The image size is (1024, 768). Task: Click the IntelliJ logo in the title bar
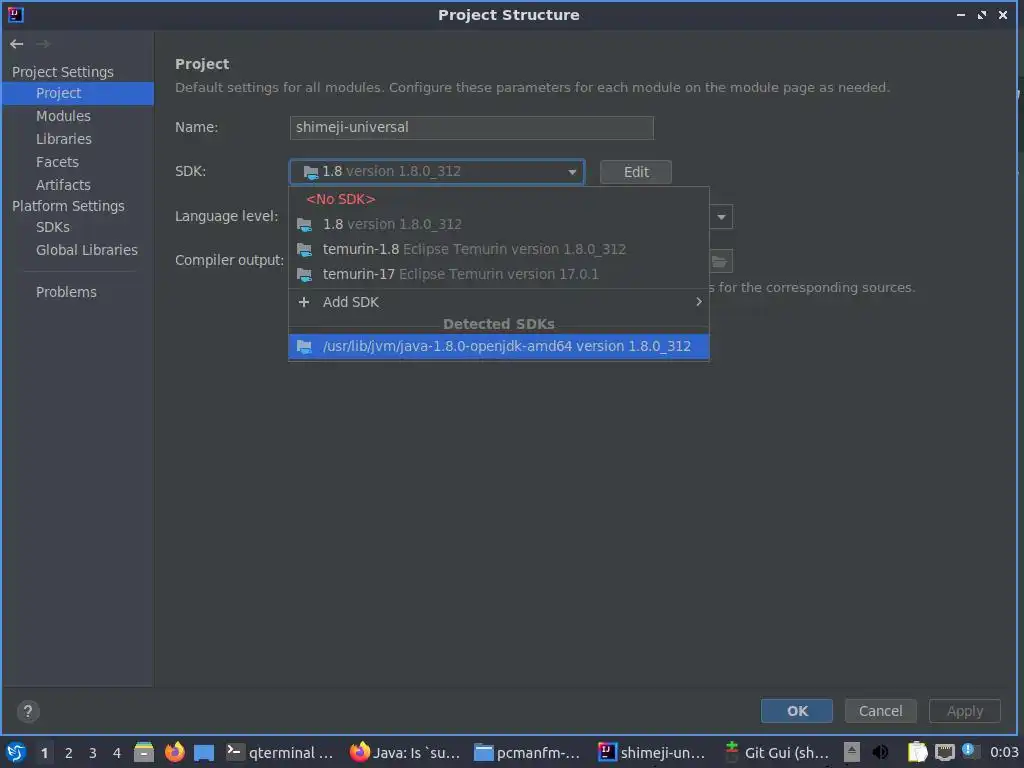coord(15,14)
